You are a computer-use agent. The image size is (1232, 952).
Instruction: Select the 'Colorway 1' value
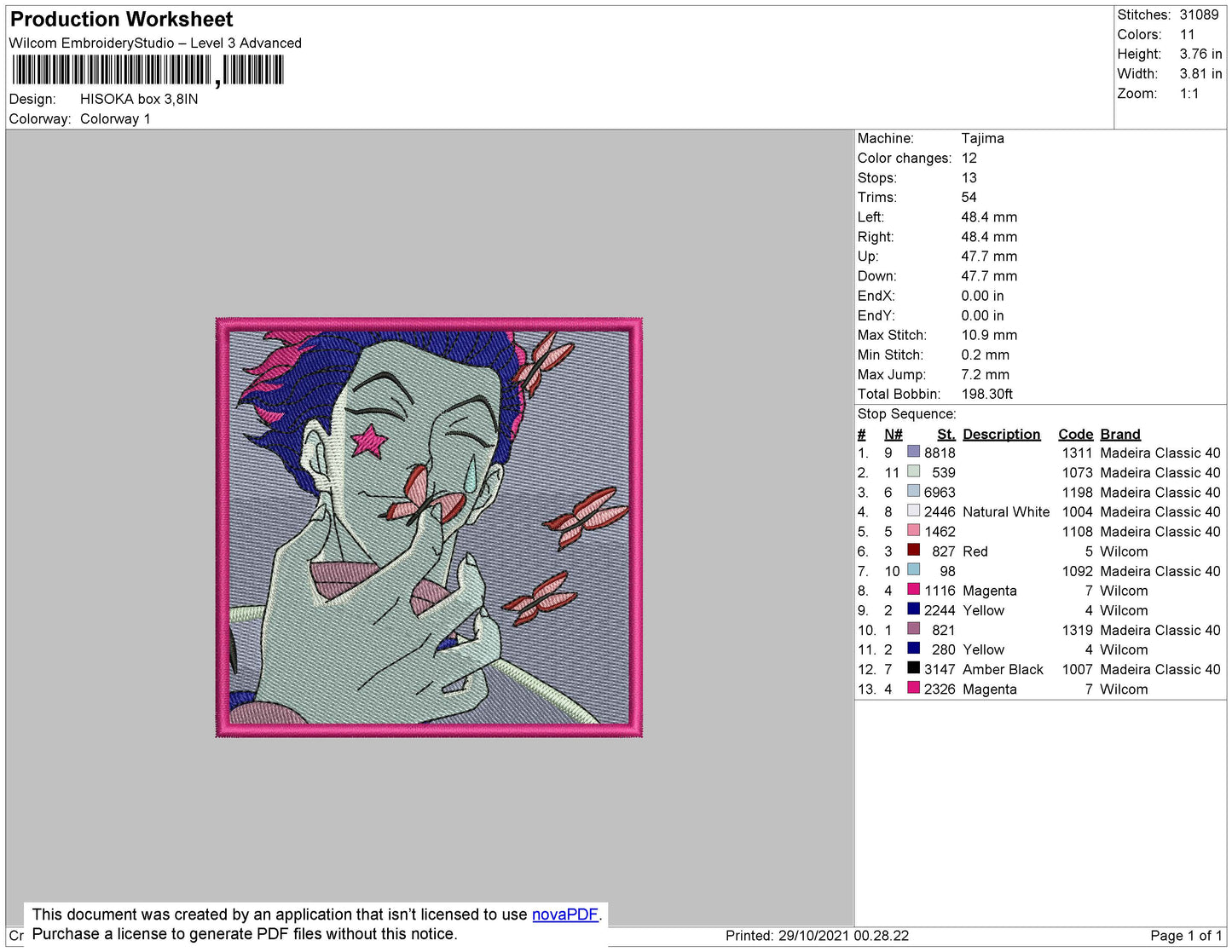(x=115, y=118)
